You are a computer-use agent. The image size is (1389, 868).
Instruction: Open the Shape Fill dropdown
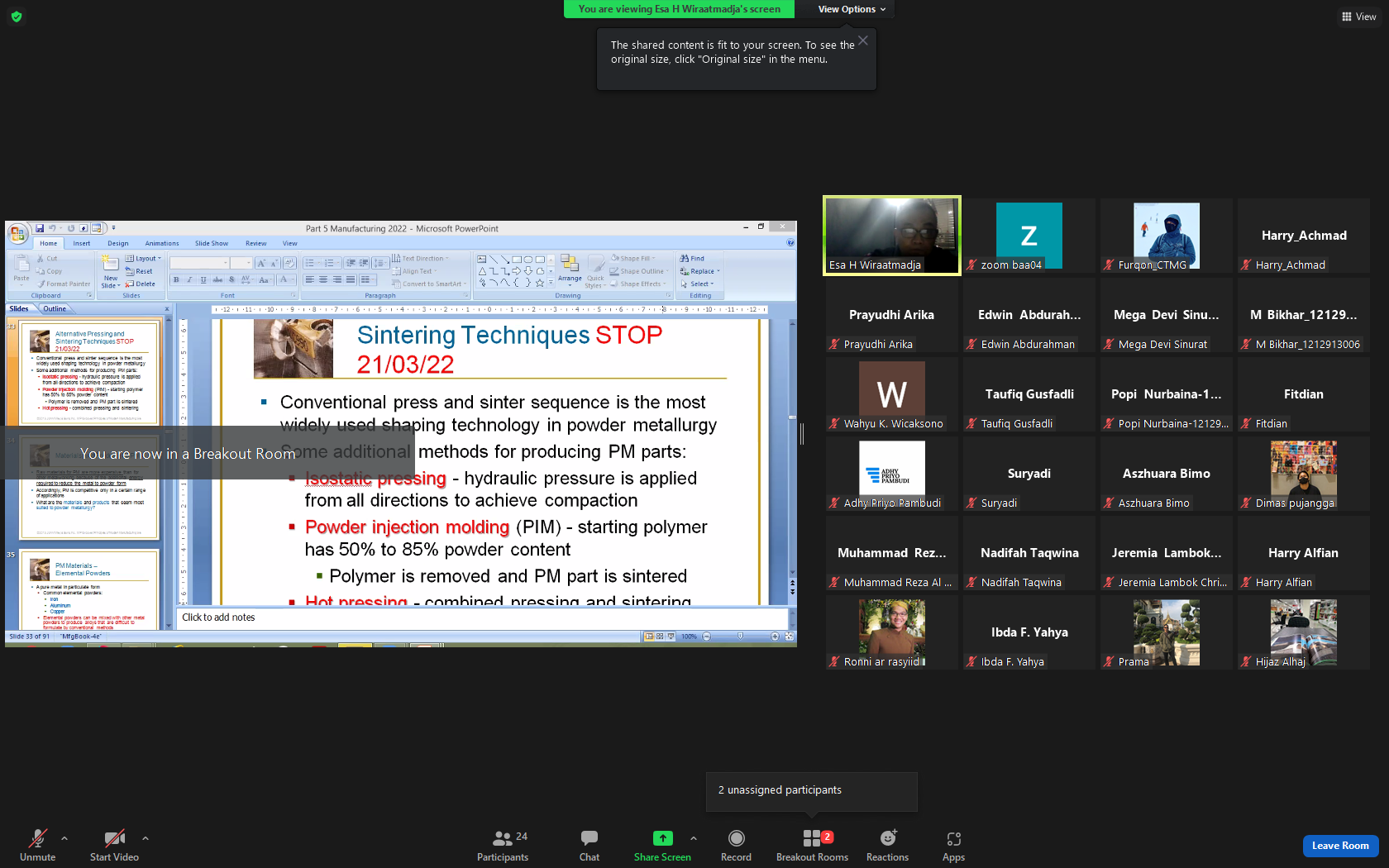click(x=632, y=259)
